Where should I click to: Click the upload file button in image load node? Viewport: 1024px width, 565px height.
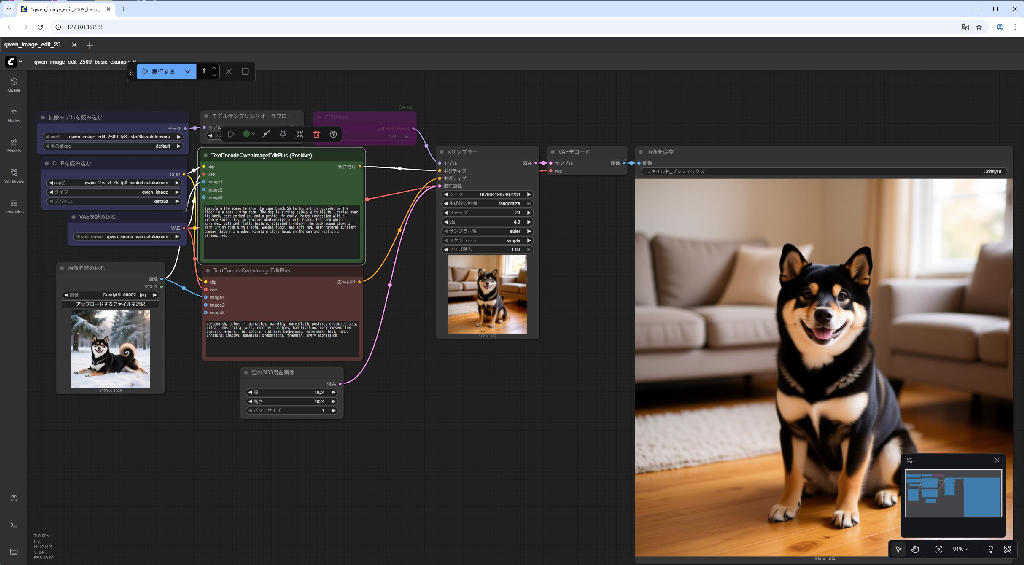(x=110, y=303)
